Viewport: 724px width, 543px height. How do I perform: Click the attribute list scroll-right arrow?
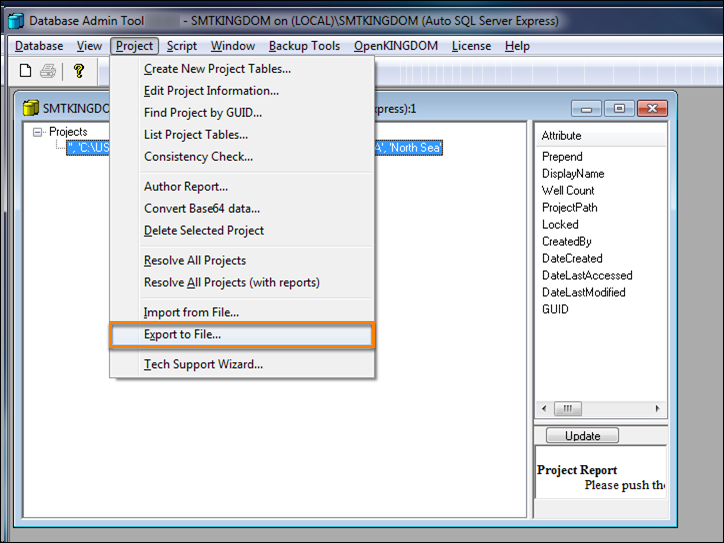point(658,409)
